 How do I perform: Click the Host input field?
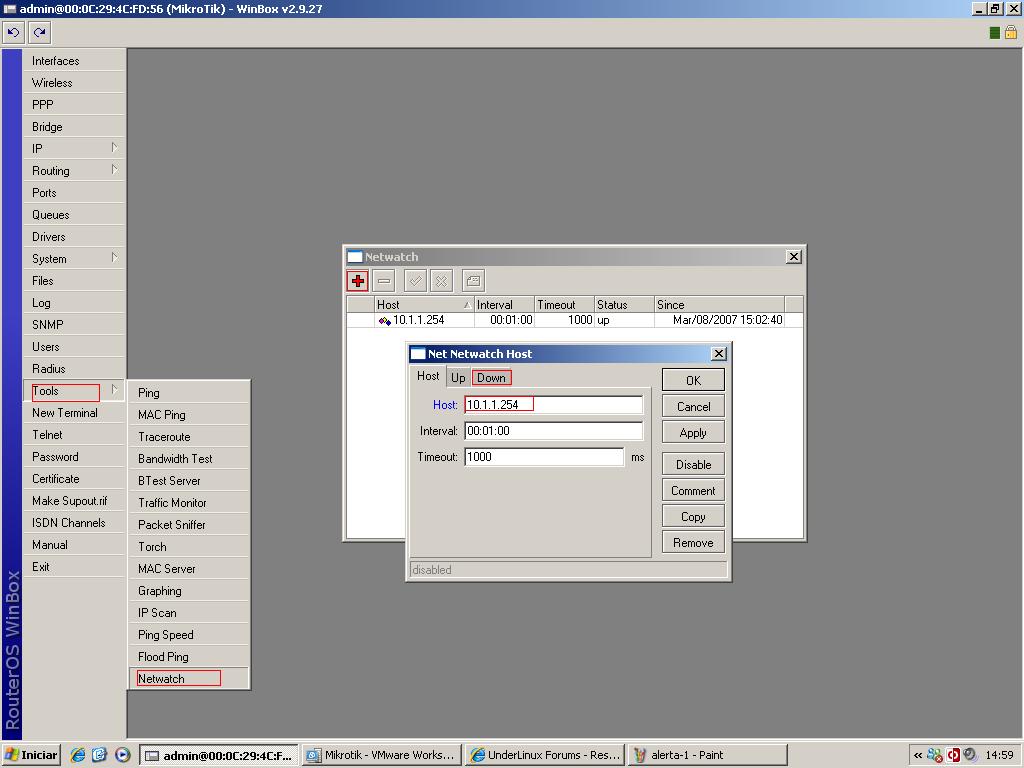tap(554, 405)
